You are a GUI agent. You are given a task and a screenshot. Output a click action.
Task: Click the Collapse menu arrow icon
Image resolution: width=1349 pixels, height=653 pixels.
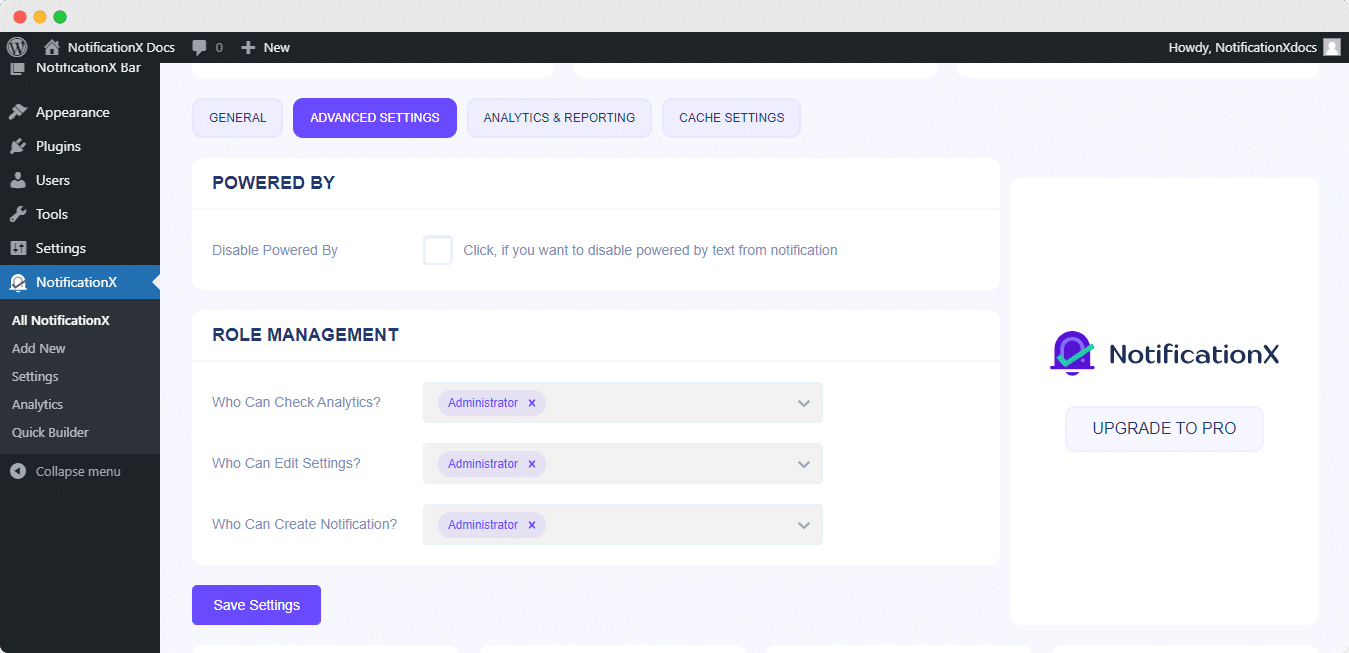point(18,471)
